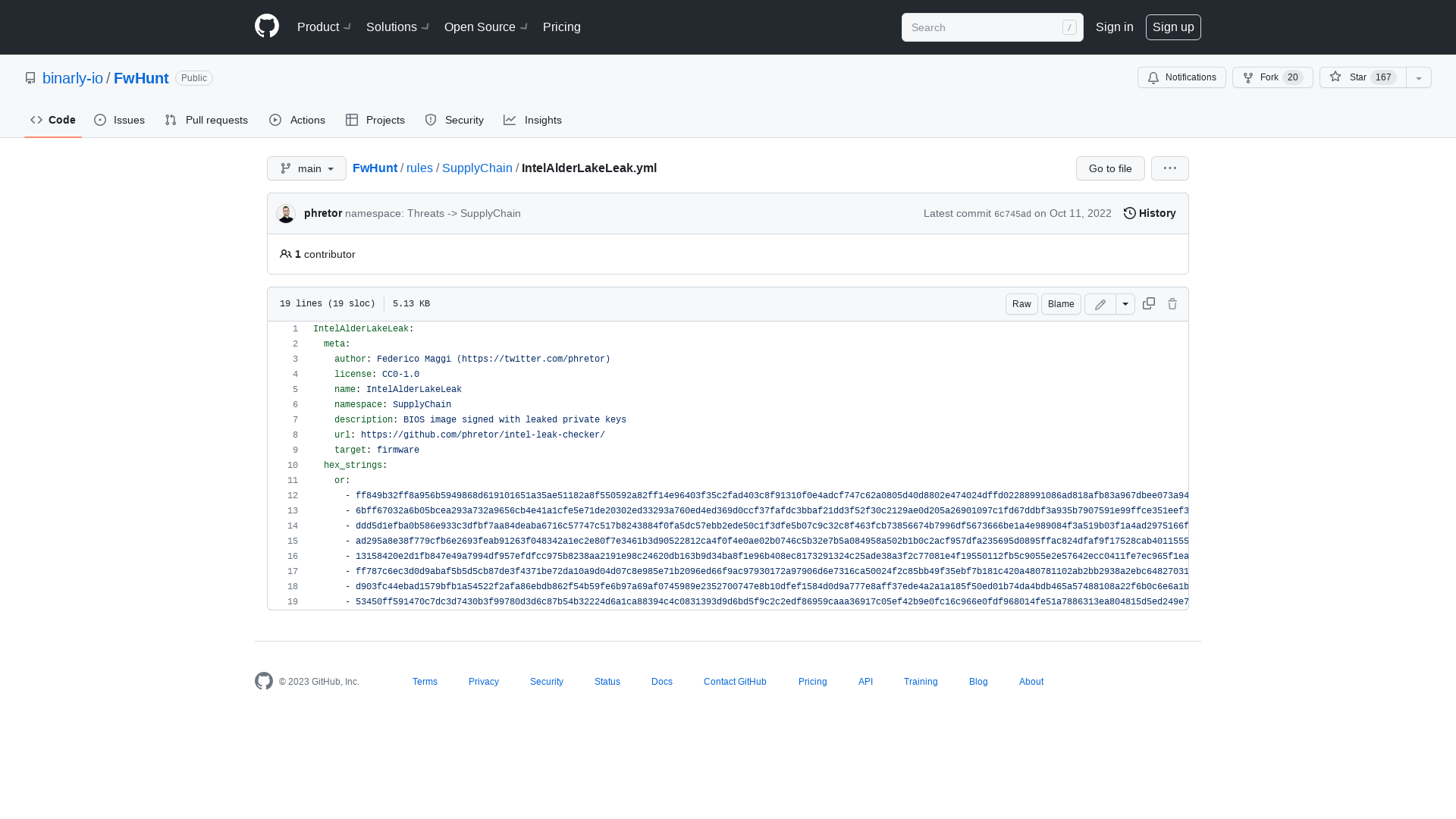This screenshot has width=1456, height=819.
Task: Expand the star lists dropdown arrow
Action: [x=1419, y=77]
